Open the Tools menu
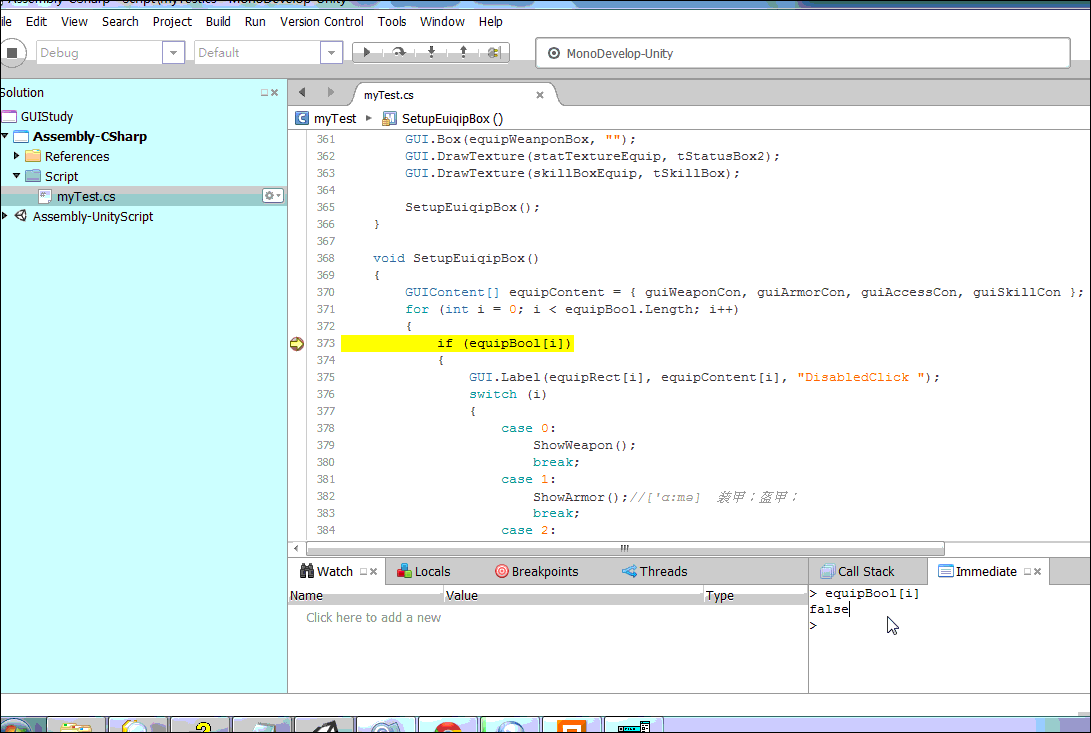This screenshot has width=1091, height=733. click(392, 22)
